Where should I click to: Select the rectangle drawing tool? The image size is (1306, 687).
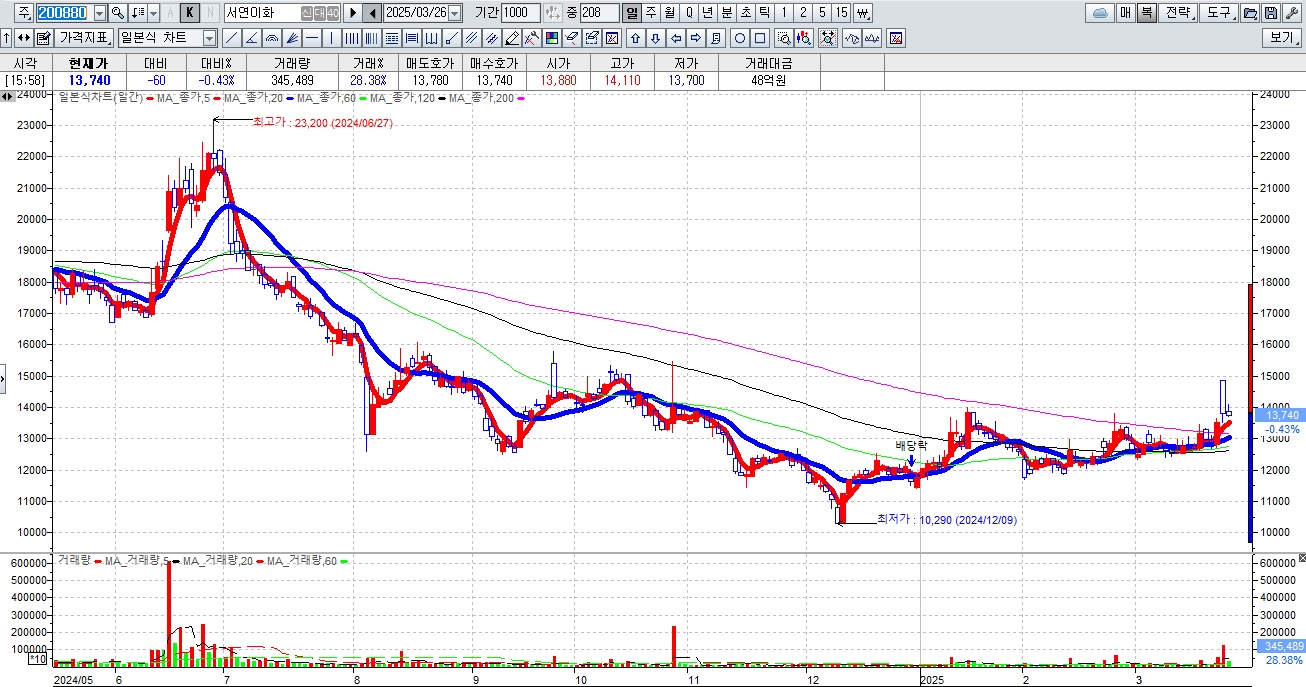click(760, 38)
